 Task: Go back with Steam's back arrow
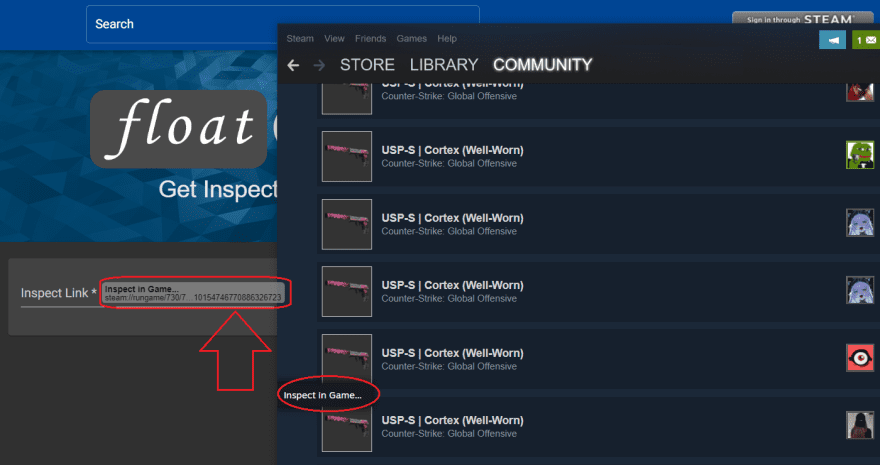click(x=293, y=66)
